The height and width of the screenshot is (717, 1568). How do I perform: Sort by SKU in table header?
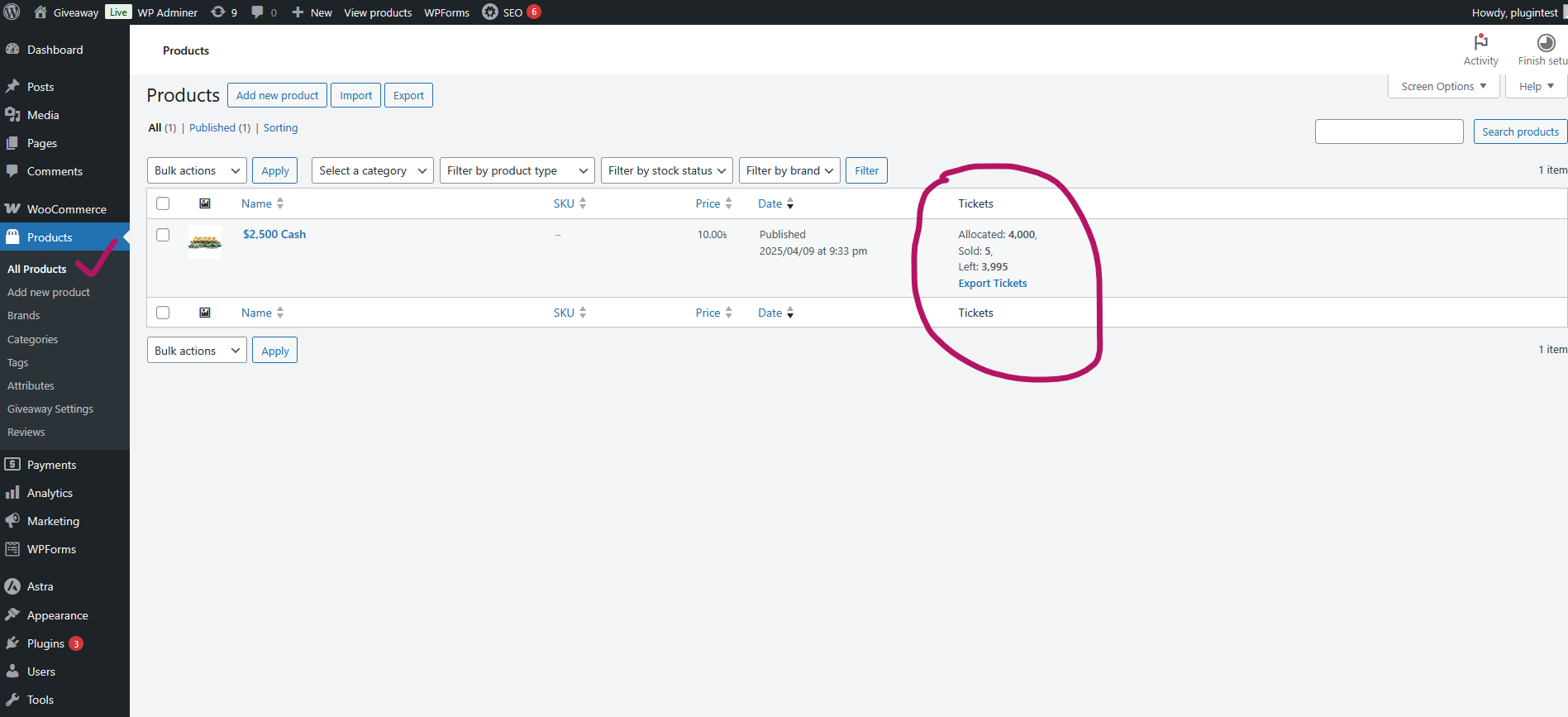570,203
